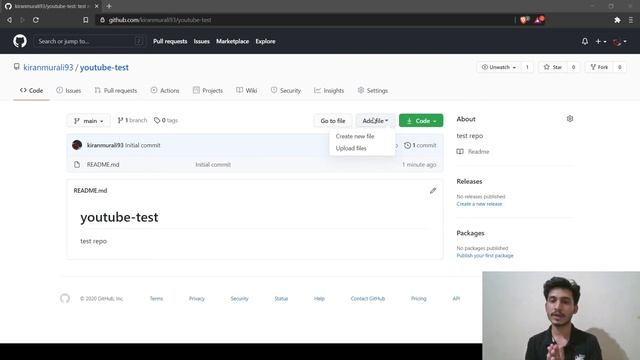
Task: Switch to the Insights tab
Action: coord(329,90)
